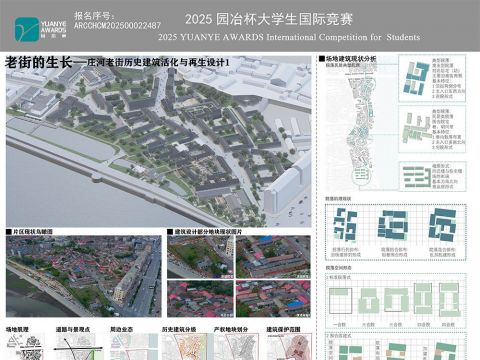Click the bottom-left red-roof site photo
Viewport: 480px width, 360px height.
click(200, 298)
